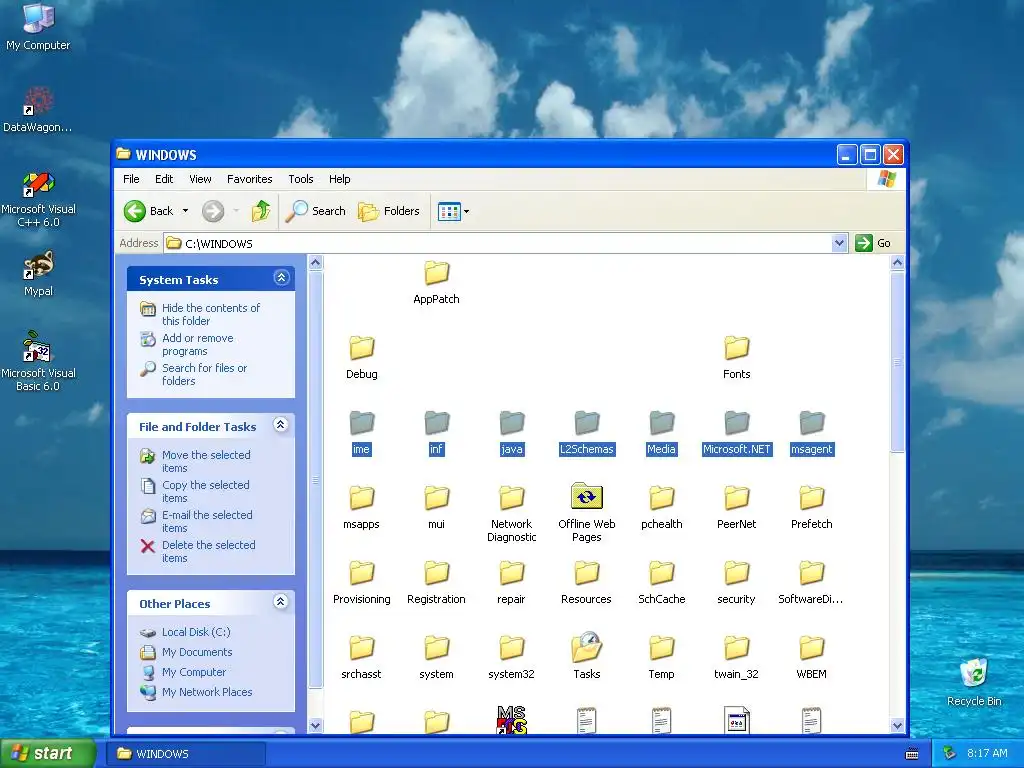Open the Tools menu
Viewport: 1024px width, 768px height.
[300, 179]
